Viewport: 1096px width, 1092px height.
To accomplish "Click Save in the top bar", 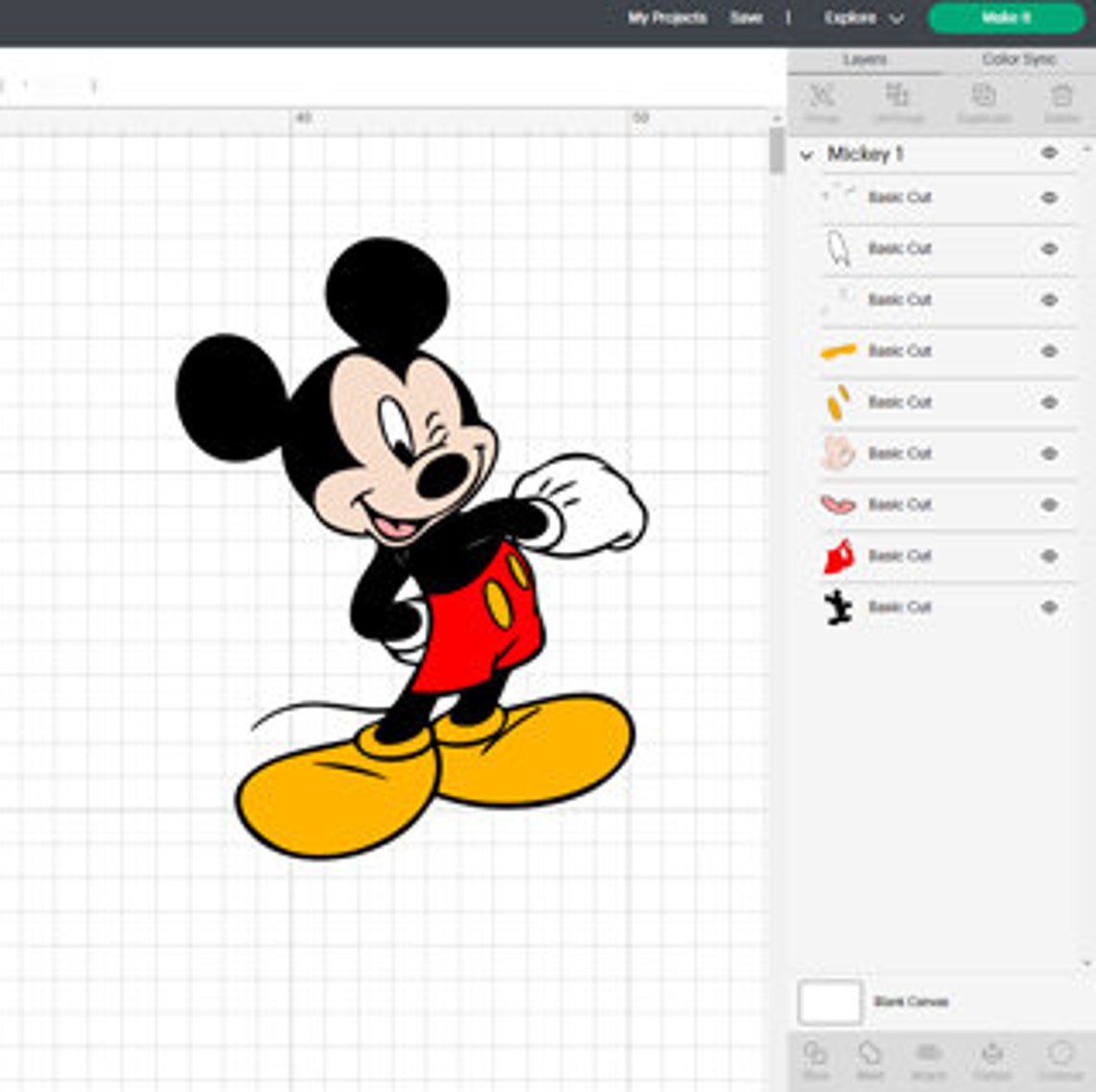I will (x=746, y=17).
